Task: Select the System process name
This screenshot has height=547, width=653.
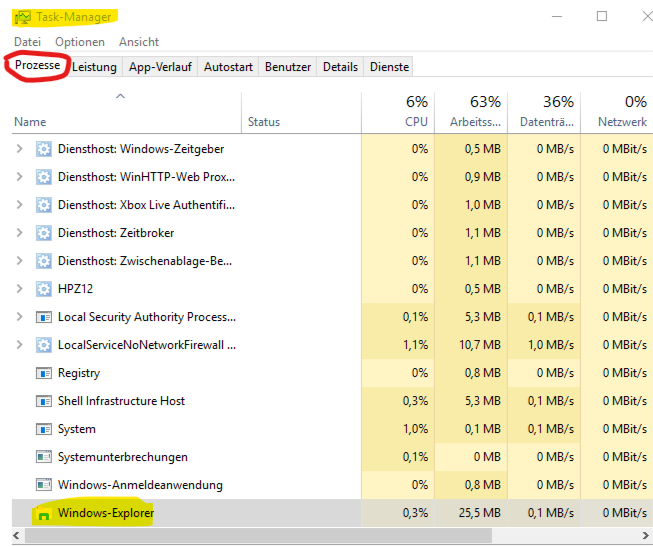Action: point(77,429)
